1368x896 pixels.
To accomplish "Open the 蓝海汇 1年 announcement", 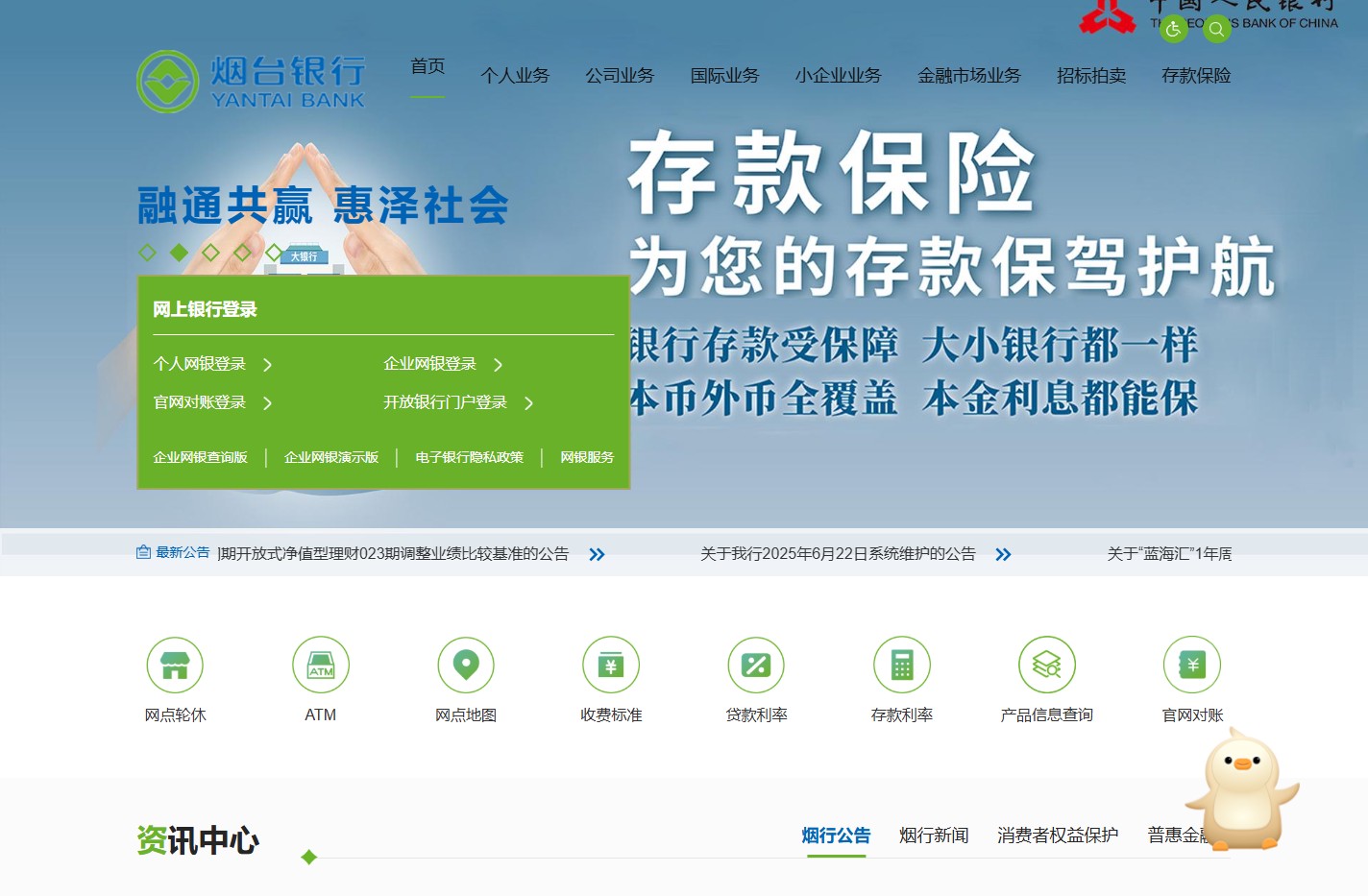I will click(1169, 554).
